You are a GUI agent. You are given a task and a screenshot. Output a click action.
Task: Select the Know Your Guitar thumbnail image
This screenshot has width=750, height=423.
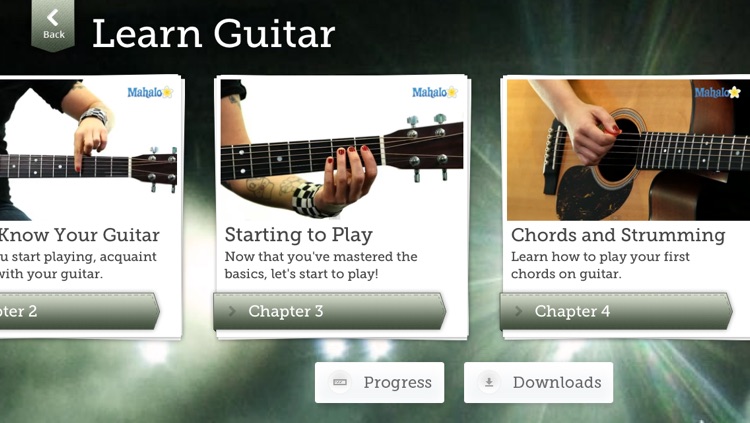tap(88, 150)
